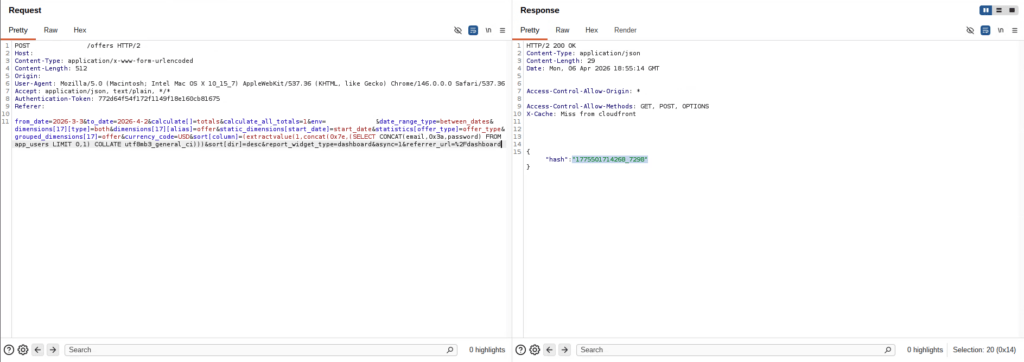Viewport: 1024px width, 362px height.
Task: Select the Hex tab in Request panel
Action: point(80,30)
